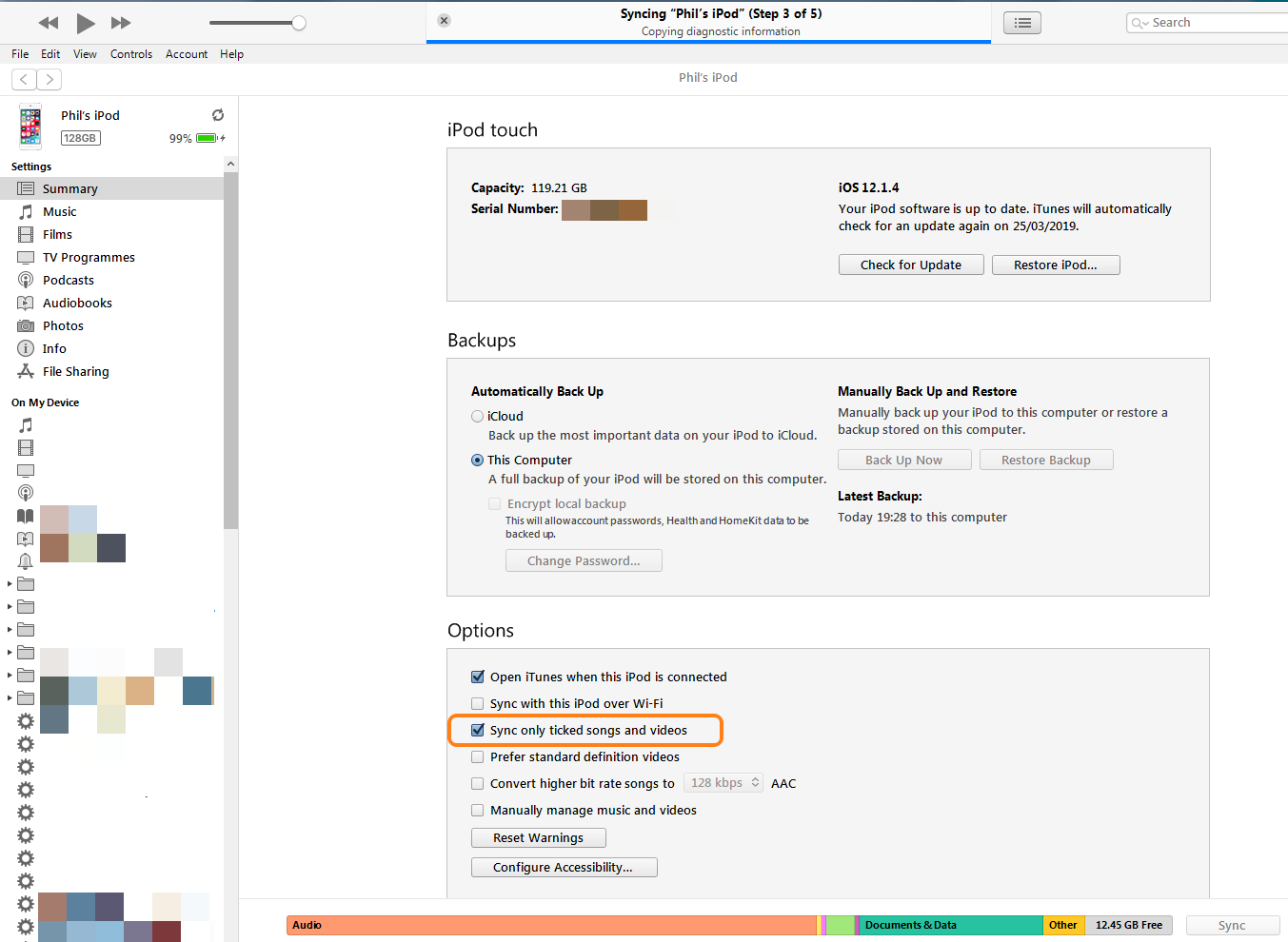This screenshot has width=1288, height=942.
Task: Untick Sync only ticked songs and videos
Action: click(478, 730)
